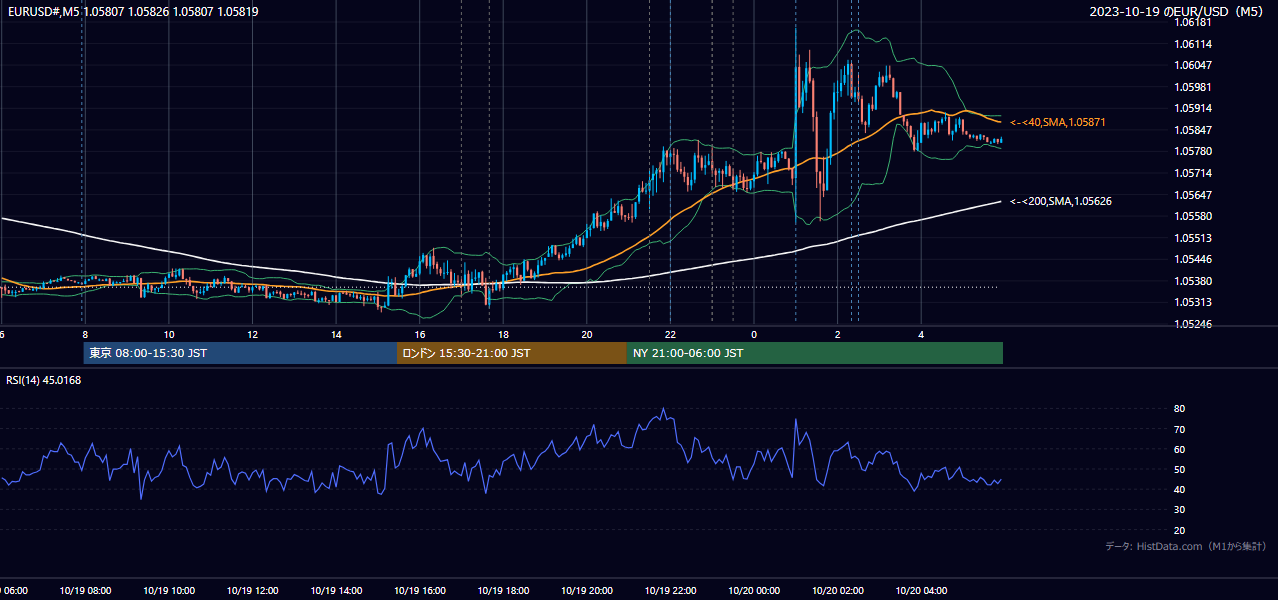Click the 10/20 00:00 date label
The image size is (1278, 600).
coord(754,591)
